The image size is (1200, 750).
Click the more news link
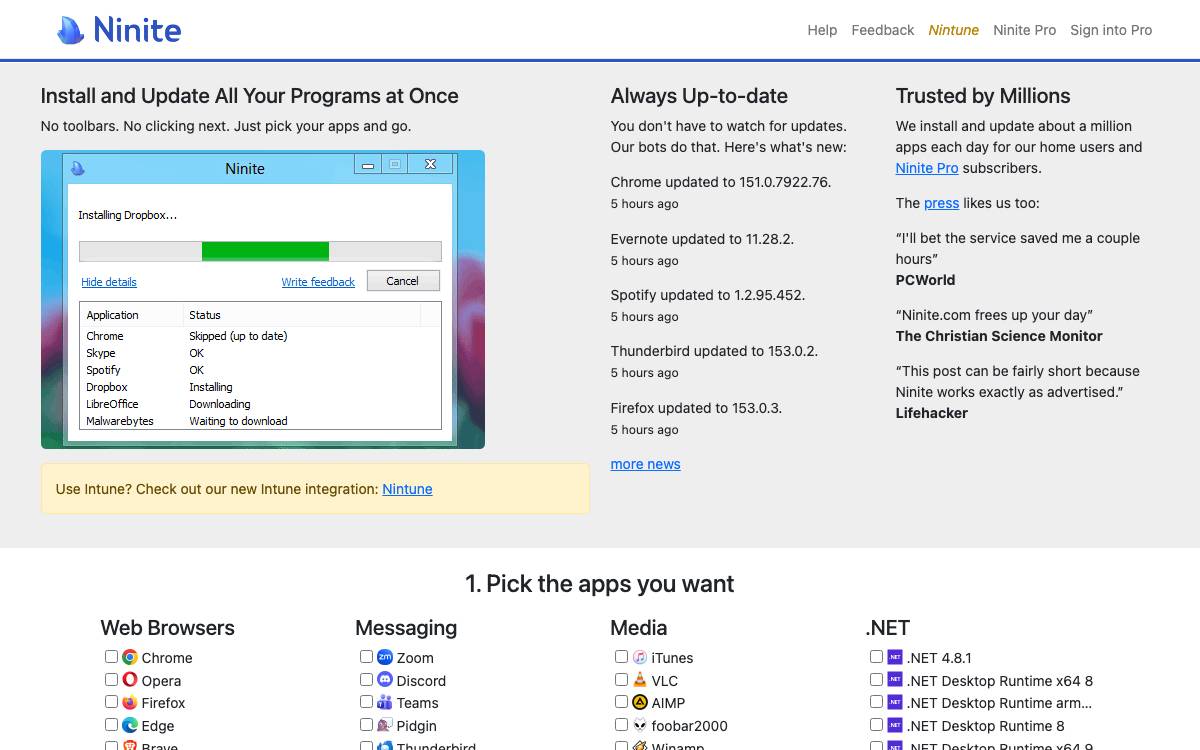[x=646, y=464]
